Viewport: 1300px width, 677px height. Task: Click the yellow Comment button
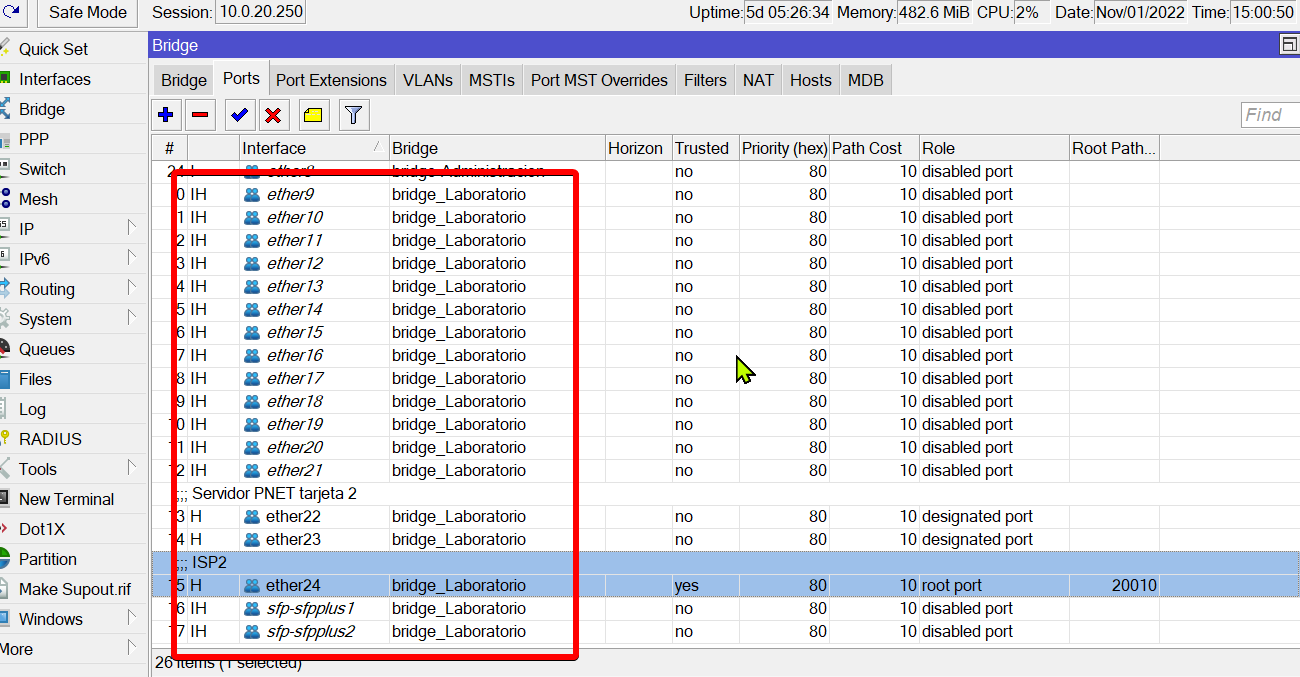coord(313,115)
